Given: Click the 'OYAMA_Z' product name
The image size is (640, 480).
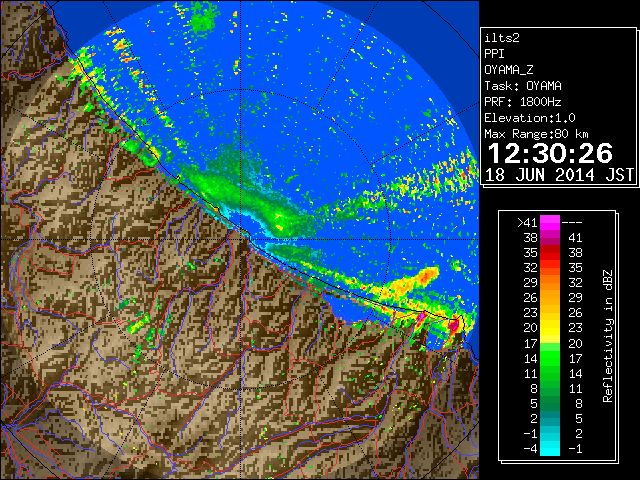Looking at the screenshot, I should tap(509, 70).
